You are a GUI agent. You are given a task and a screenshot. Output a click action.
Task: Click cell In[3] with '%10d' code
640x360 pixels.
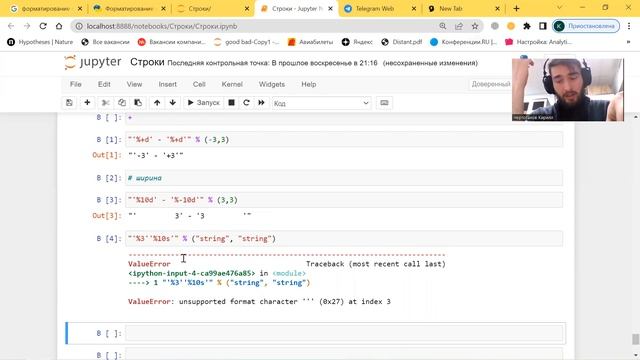(x=344, y=200)
